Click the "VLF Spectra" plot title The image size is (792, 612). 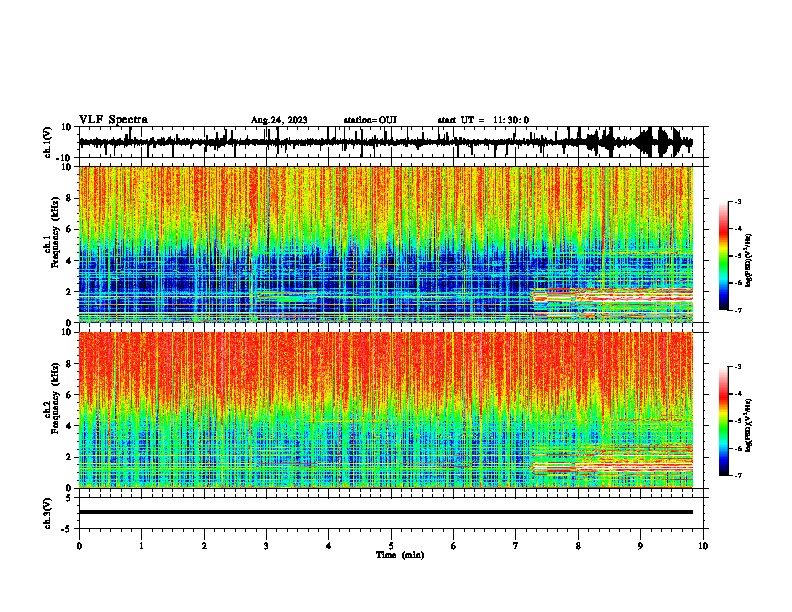[x=113, y=120]
